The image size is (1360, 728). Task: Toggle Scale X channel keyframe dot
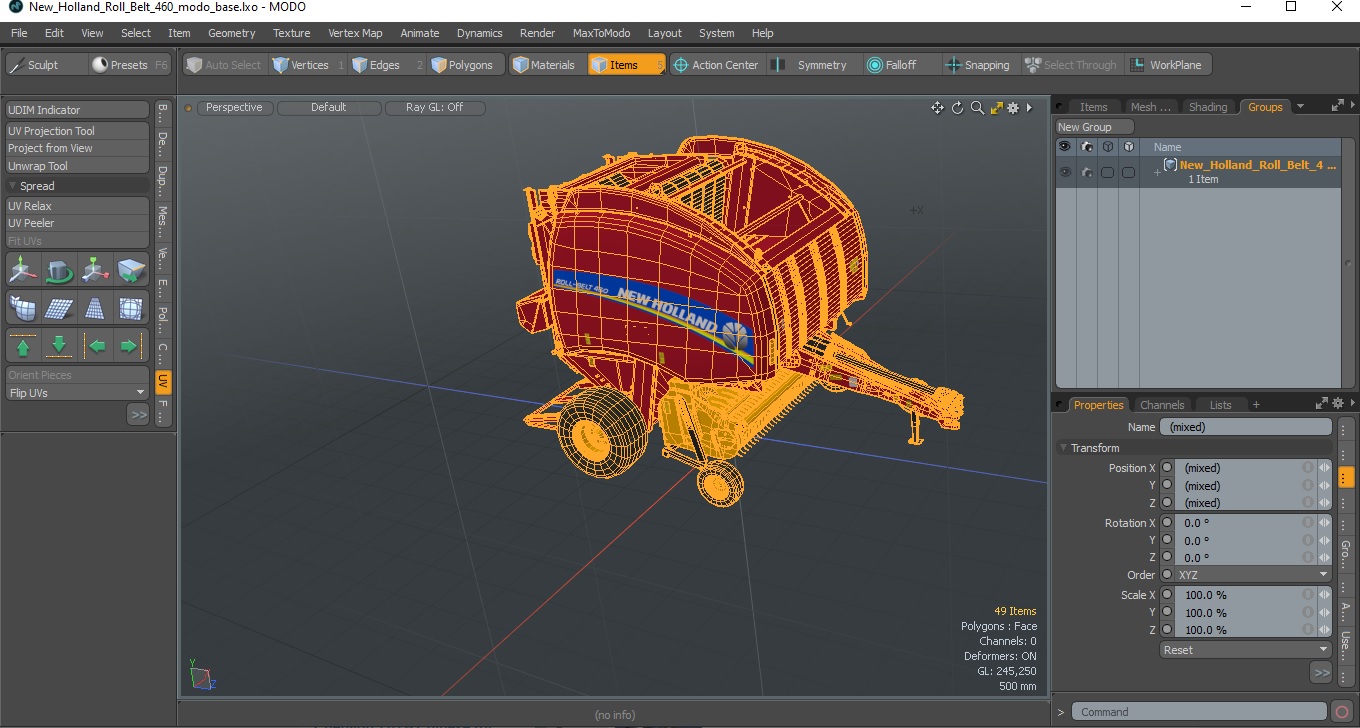pos(1167,595)
